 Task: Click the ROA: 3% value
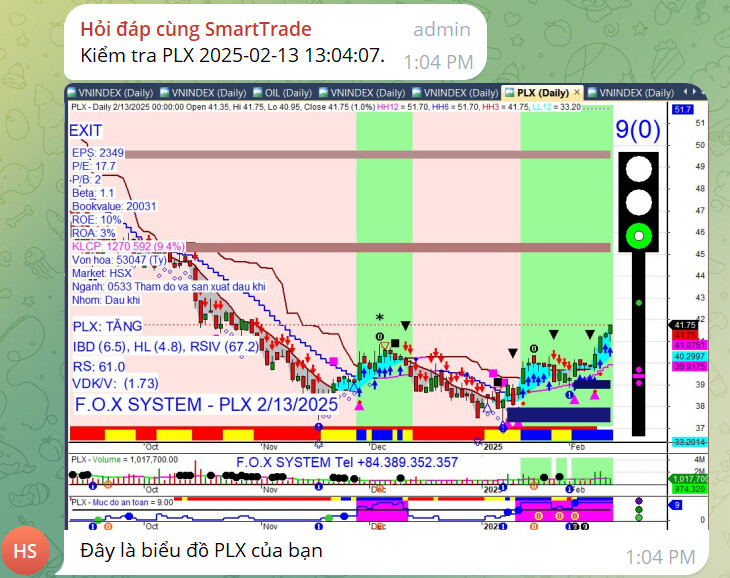(x=94, y=233)
